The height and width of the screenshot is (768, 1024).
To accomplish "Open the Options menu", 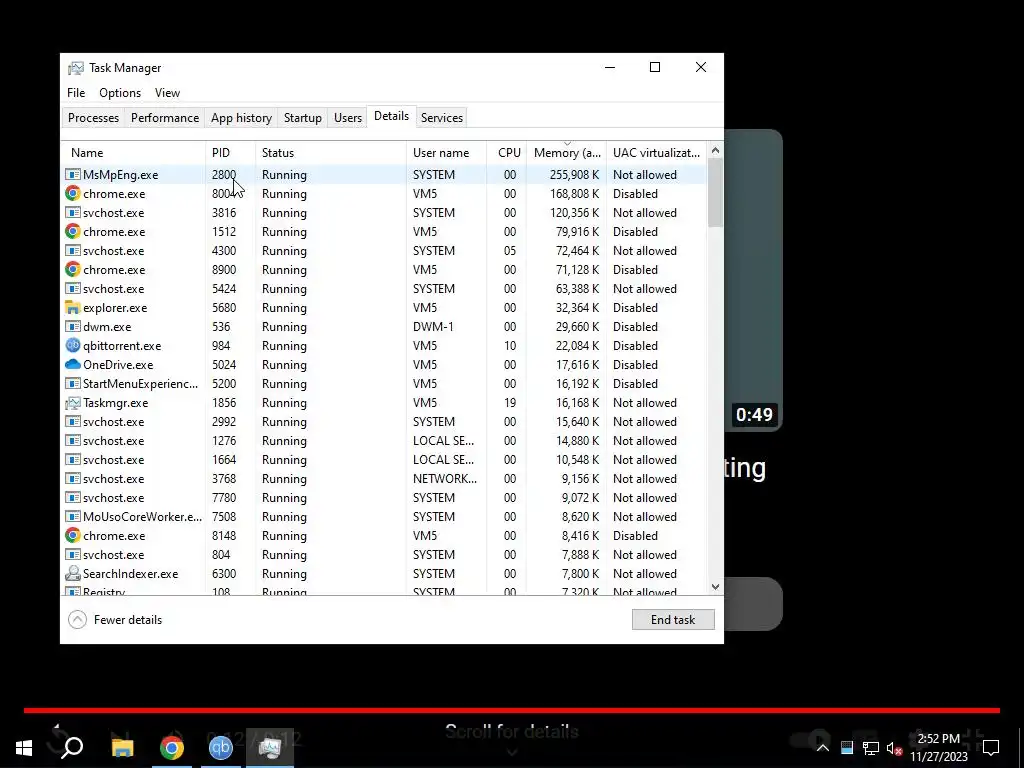I will 120,93.
